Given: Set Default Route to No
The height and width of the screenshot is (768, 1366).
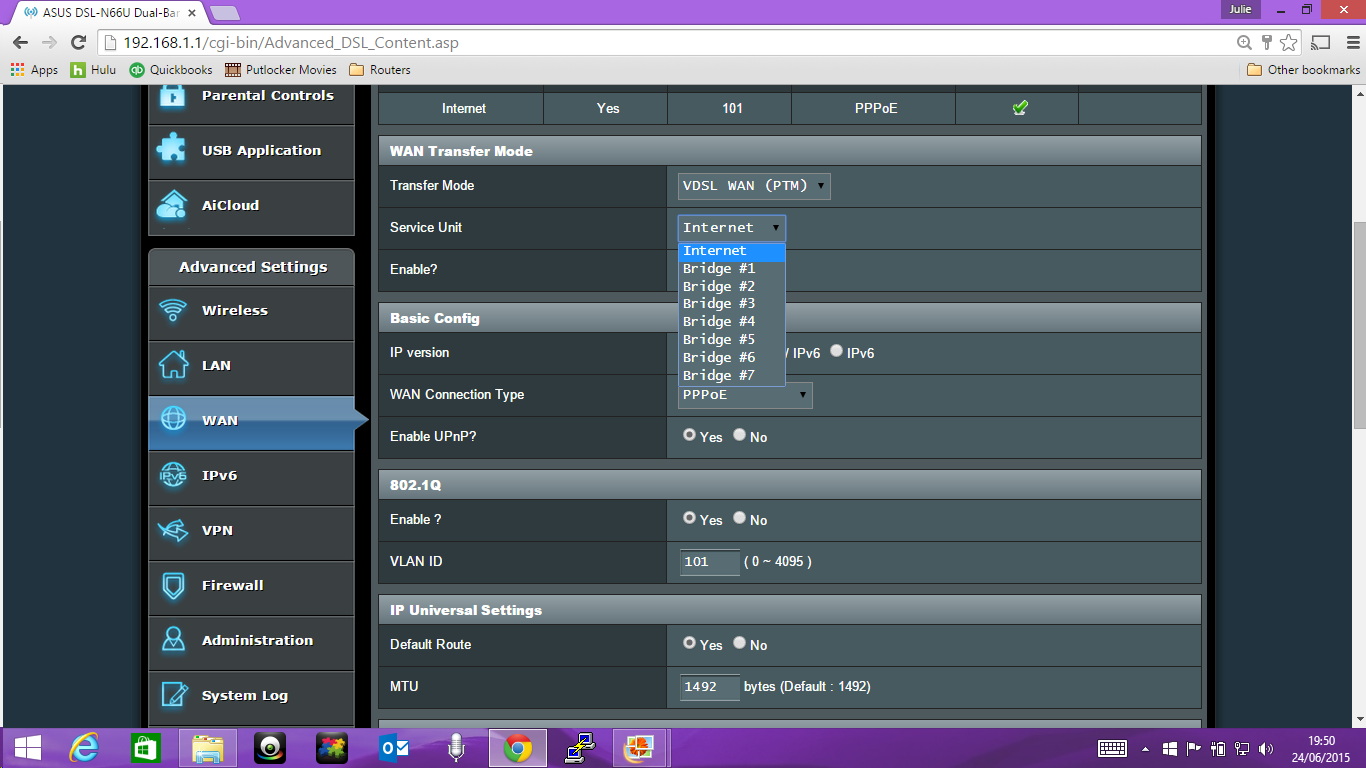Looking at the screenshot, I should [737, 644].
